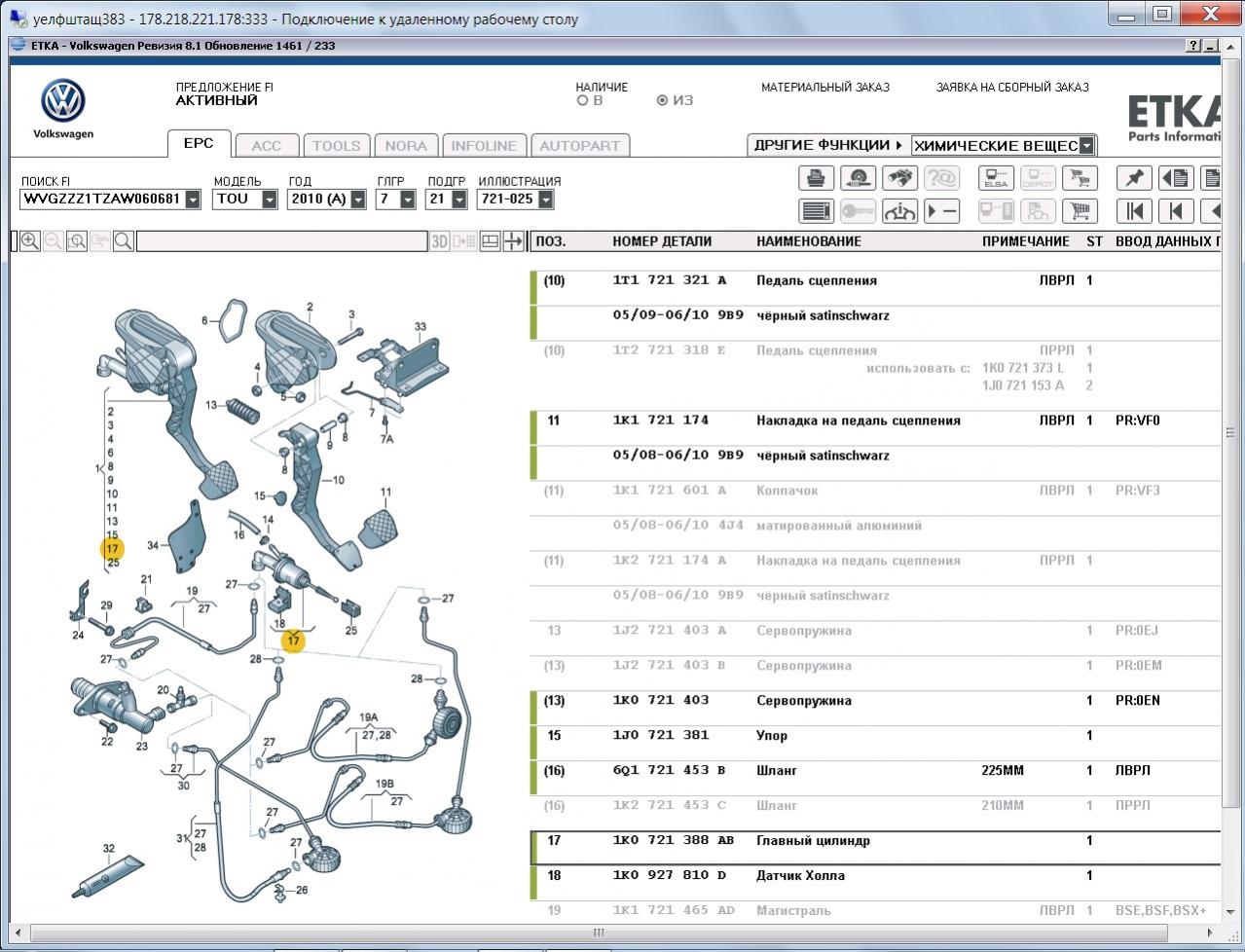Toggle the split-window layout icon

(x=491, y=241)
